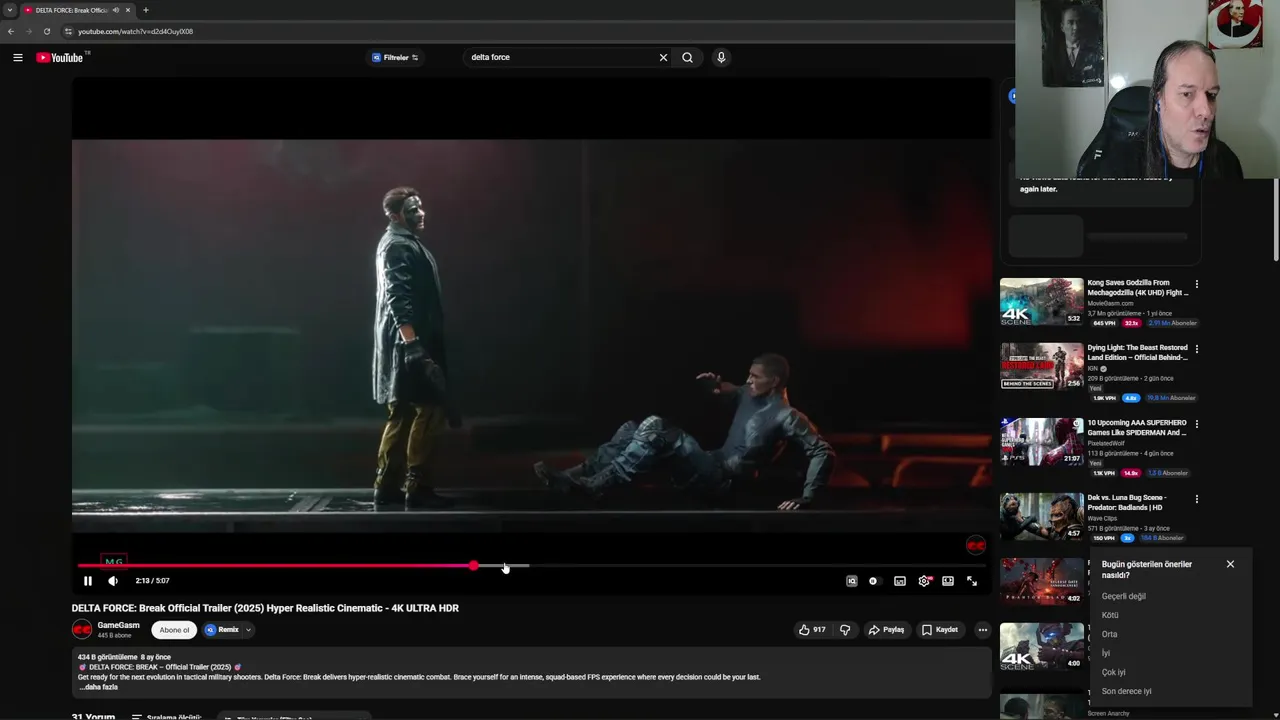Click the IGN channel name under Dying Light
Viewport: 1280px width, 720px height.
point(1092,369)
